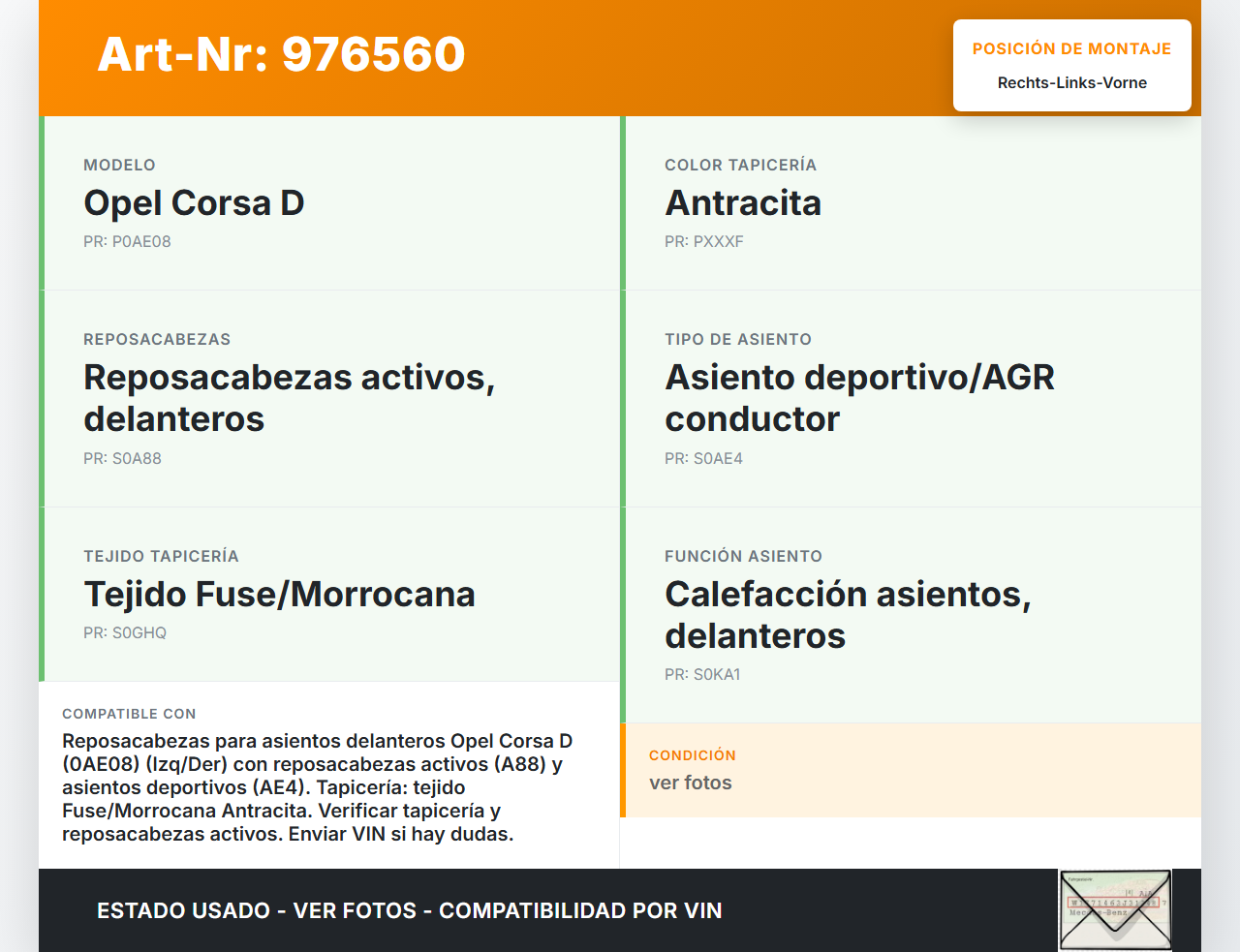Click the 'Art-Nr: 976560' header title

[281, 54]
